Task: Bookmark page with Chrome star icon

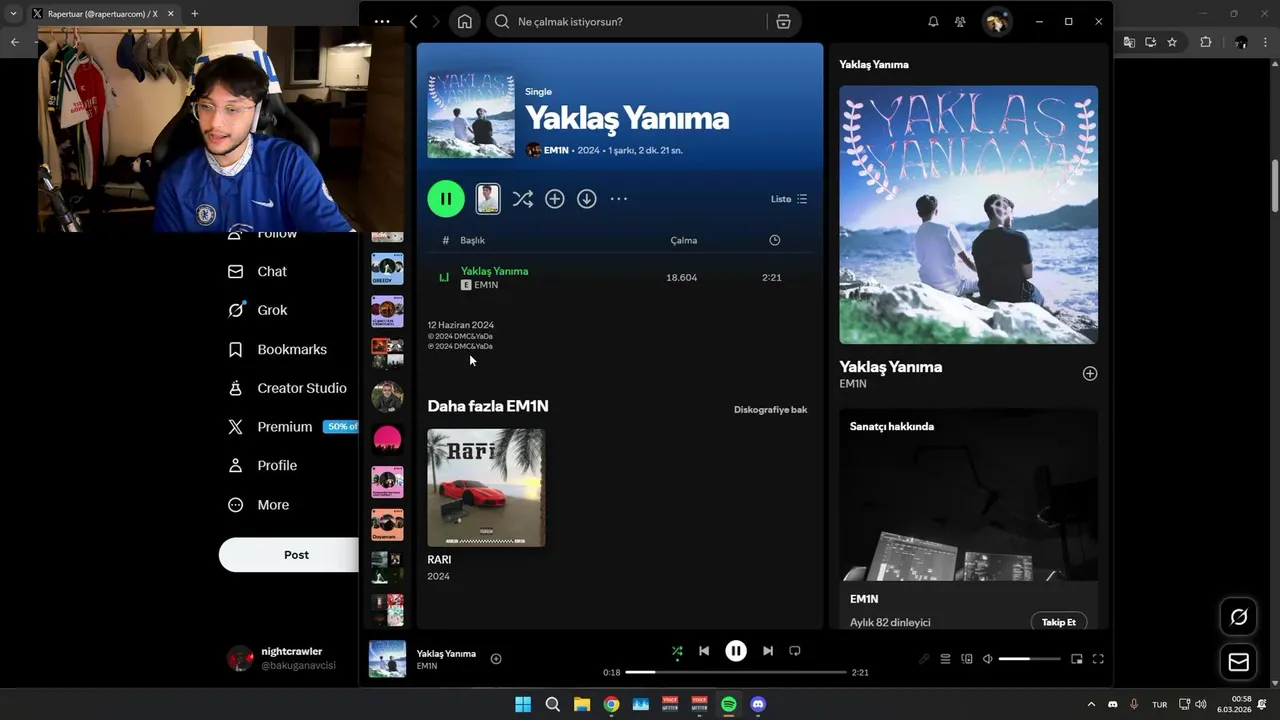Action: click(1172, 42)
